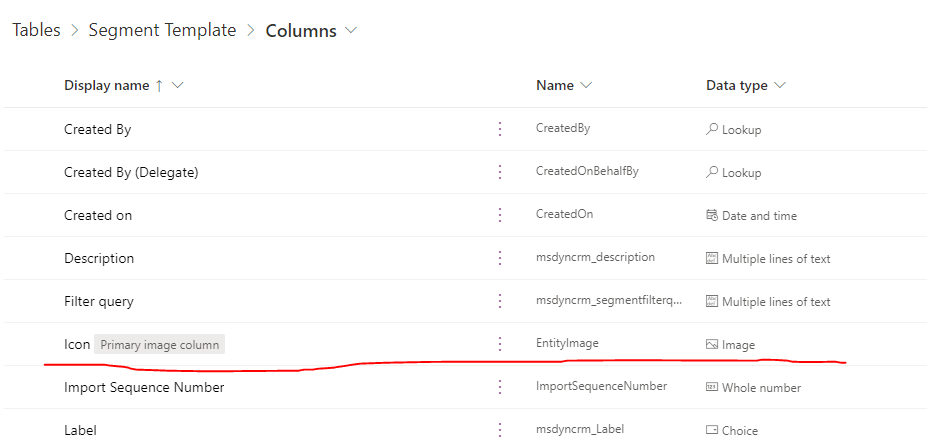927x442 pixels.
Task: Click picture icon beside Image data type
Action: pos(712,344)
